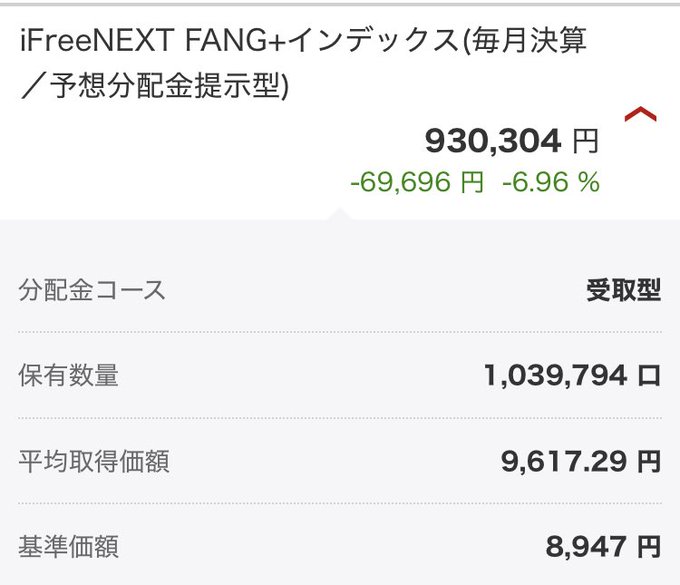Click the 1,039,794 holdings quantity value

[x=555, y=376]
